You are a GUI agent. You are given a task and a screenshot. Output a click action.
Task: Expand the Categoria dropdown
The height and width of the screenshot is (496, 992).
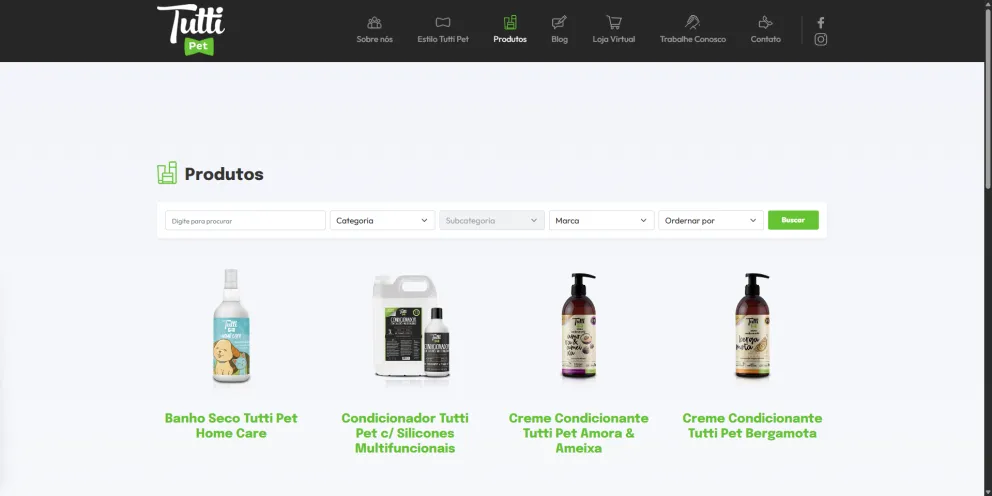382,220
